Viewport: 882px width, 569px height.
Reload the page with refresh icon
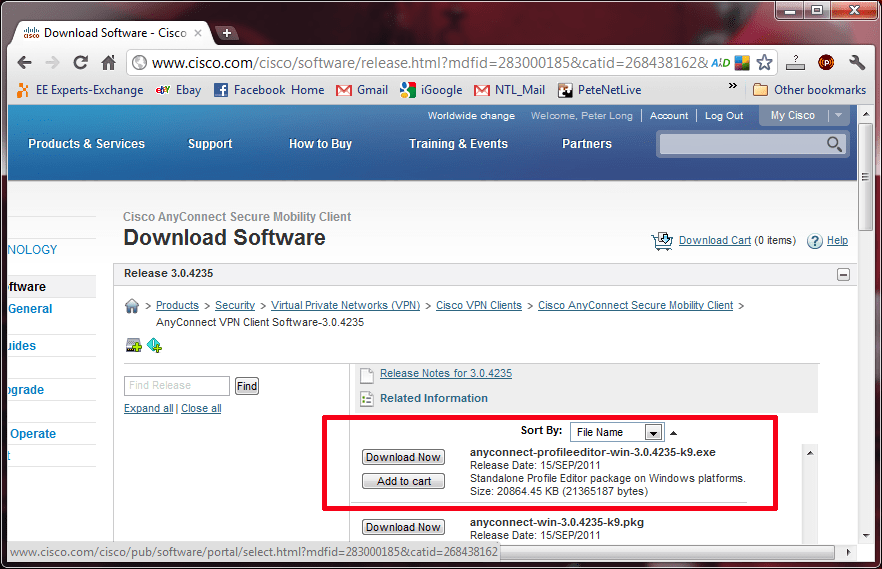click(81, 62)
